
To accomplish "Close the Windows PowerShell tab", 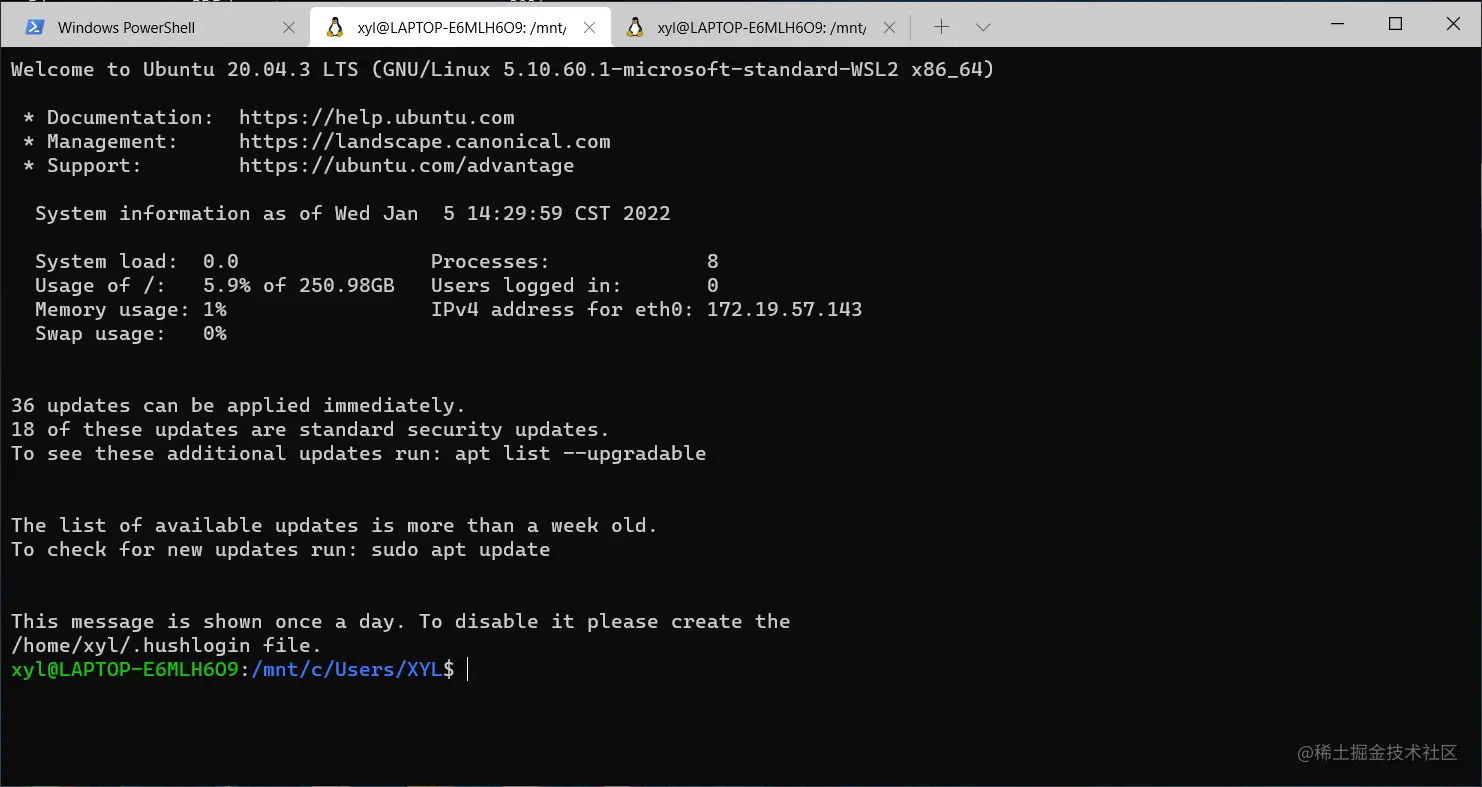I will pos(289,27).
